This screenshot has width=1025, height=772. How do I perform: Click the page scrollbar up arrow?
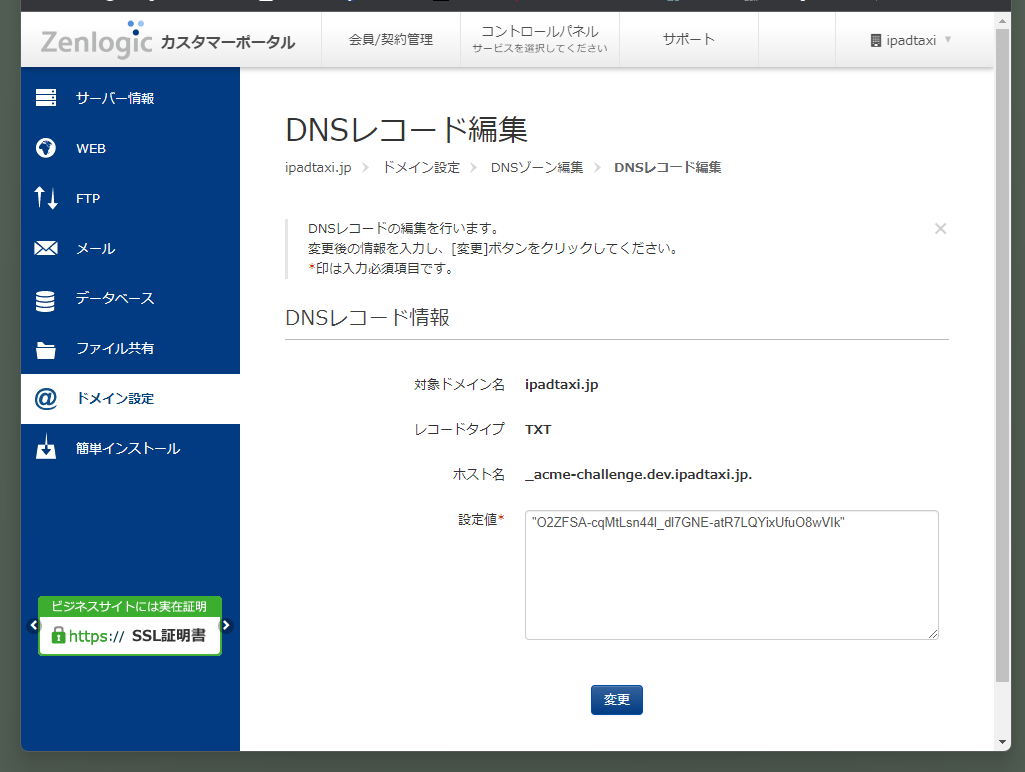[1003, 22]
